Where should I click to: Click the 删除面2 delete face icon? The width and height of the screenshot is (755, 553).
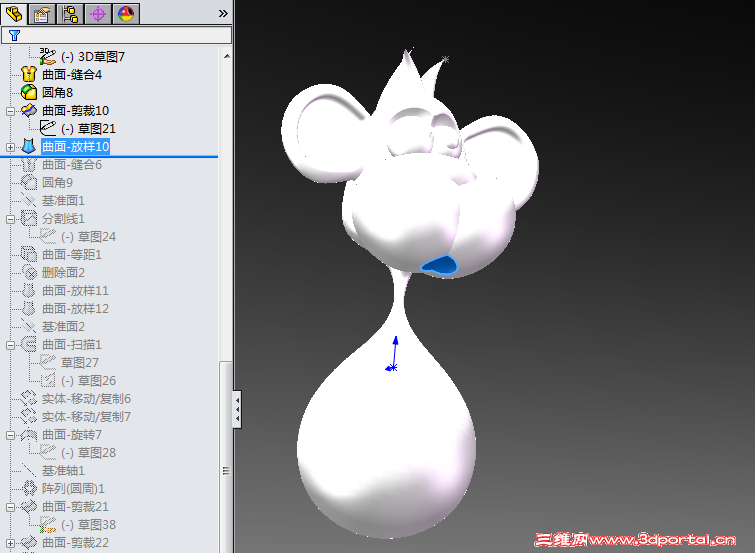pyautogui.click(x=29, y=272)
